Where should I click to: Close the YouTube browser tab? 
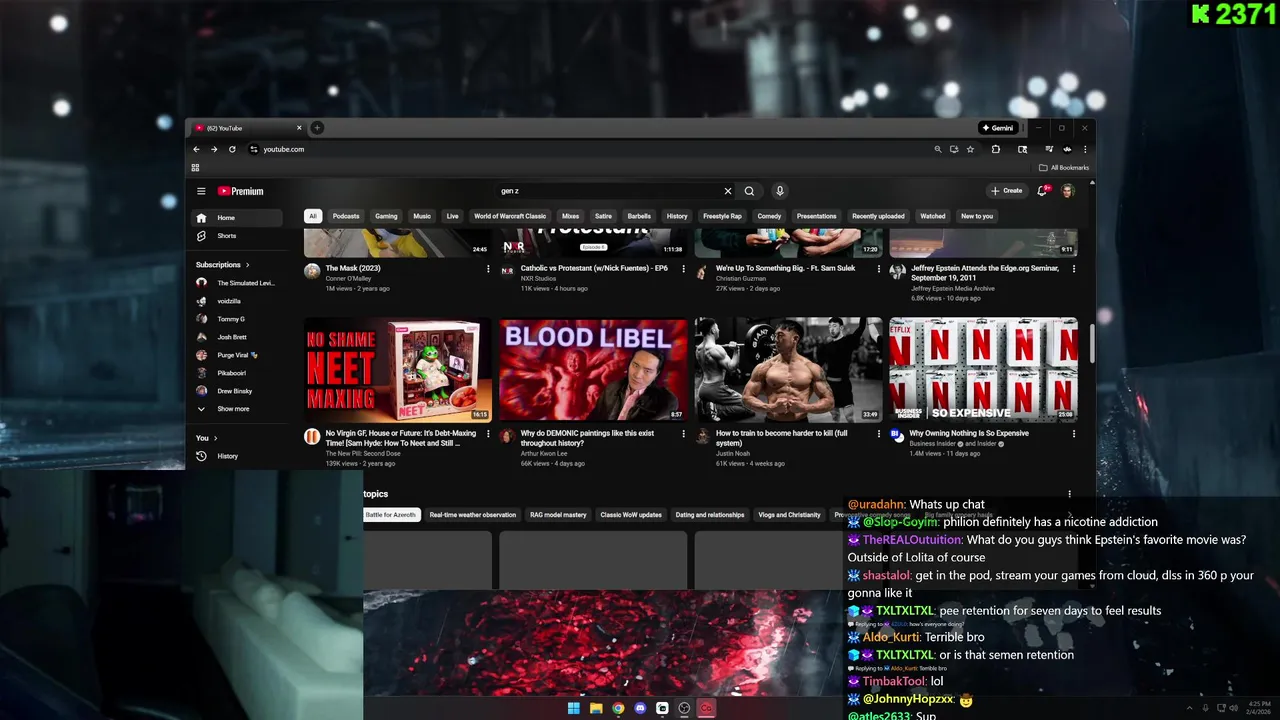pyautogui.click(x=299, y=128)
